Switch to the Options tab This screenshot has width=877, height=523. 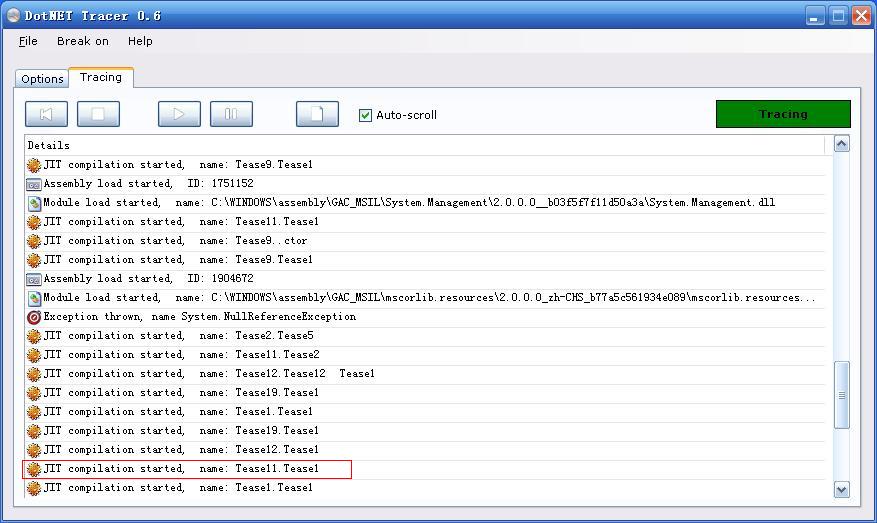42,79
